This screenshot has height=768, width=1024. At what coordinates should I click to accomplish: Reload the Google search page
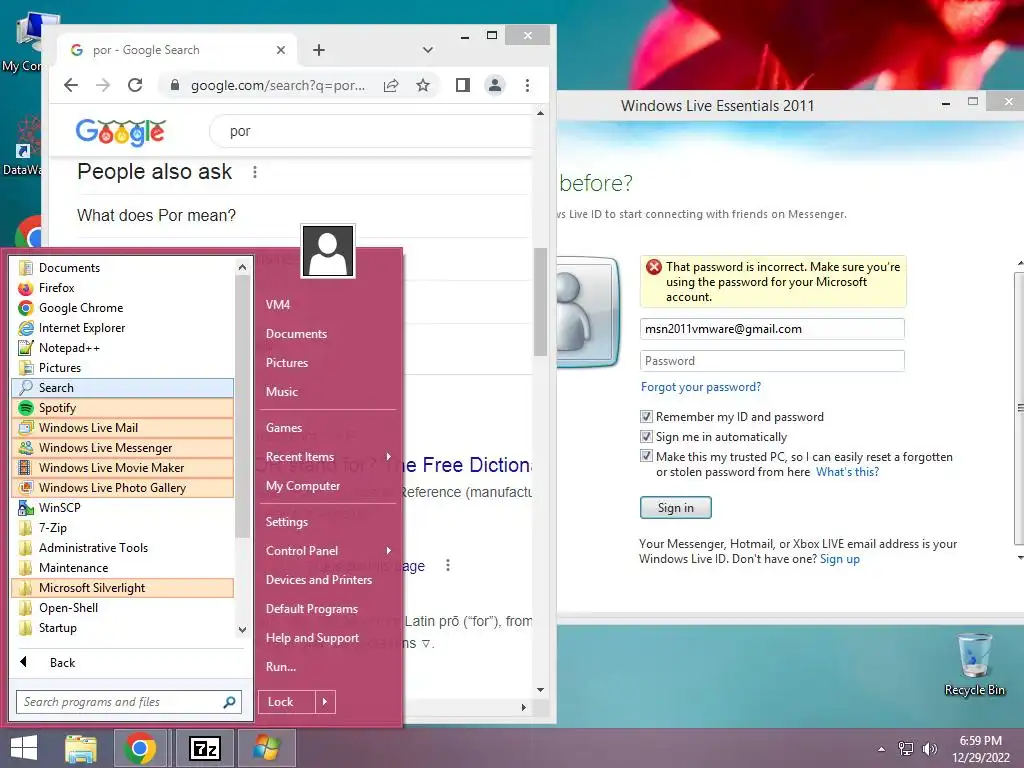pyautogui.click(x=135, y=85)
